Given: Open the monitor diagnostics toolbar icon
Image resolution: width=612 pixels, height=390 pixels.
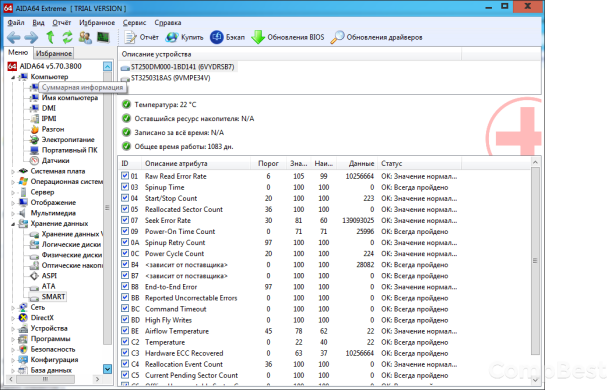Looking at the screenshot, I should (103, 37).
